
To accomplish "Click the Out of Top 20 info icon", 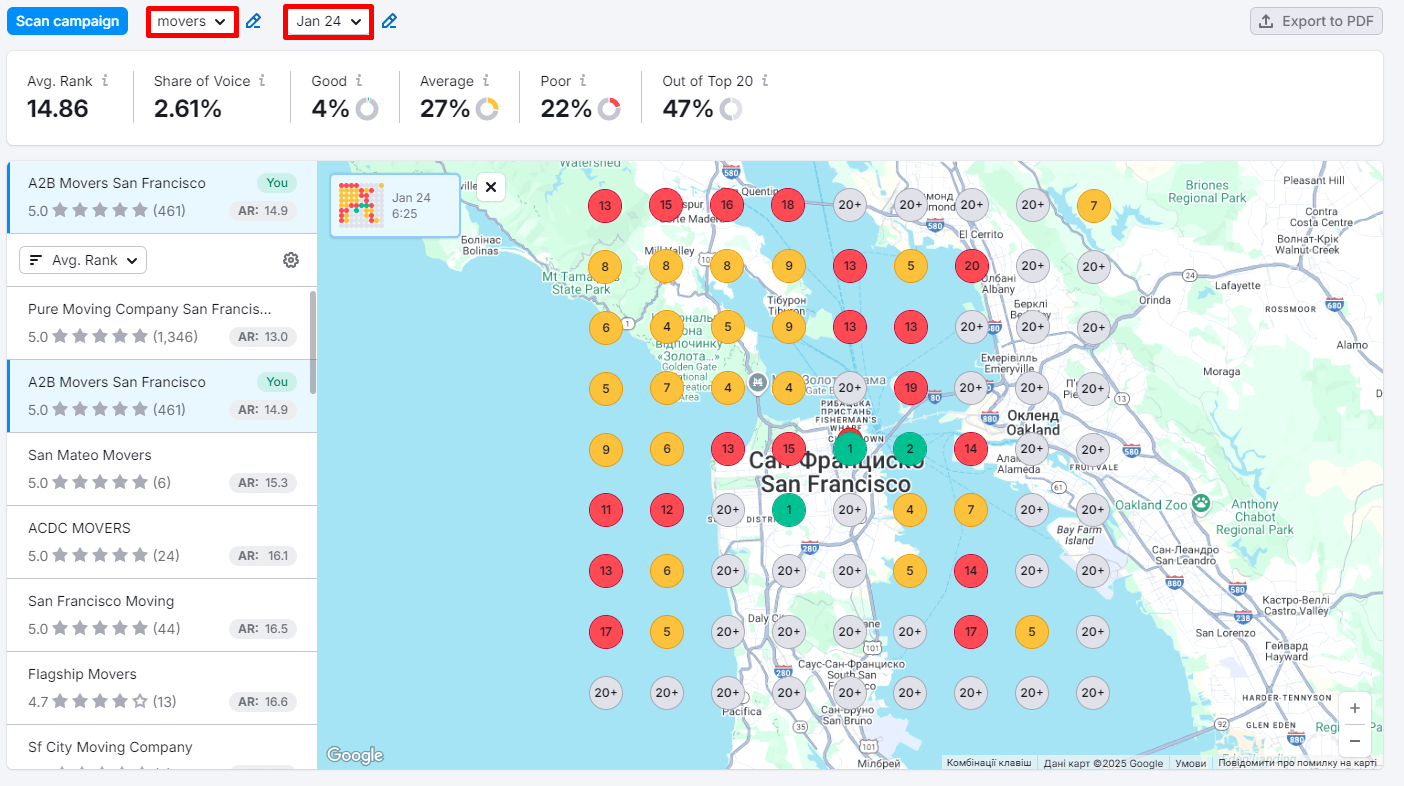I will click(765, 81).
